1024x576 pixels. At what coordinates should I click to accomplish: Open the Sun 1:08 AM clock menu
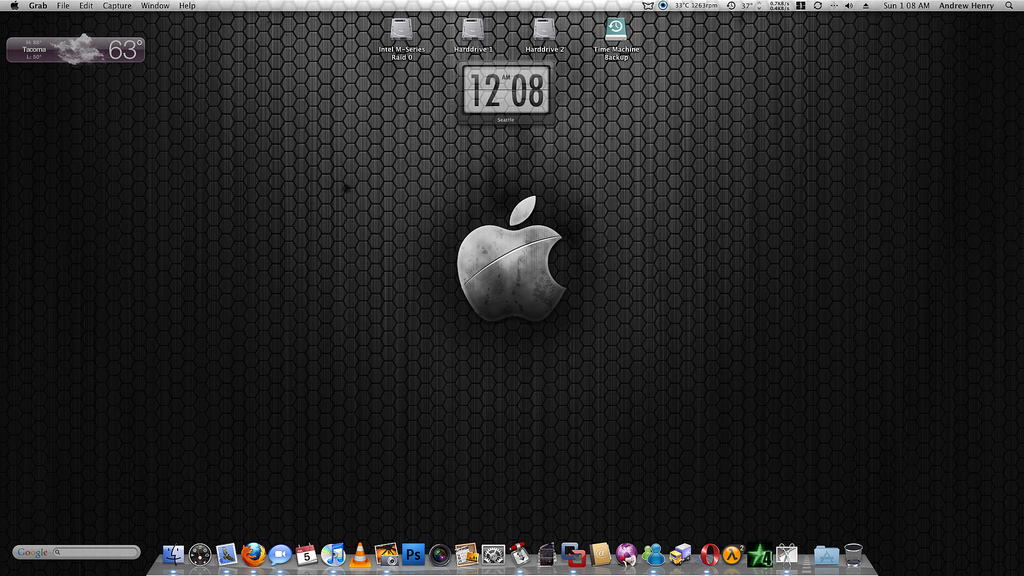(x=906, y=5)
